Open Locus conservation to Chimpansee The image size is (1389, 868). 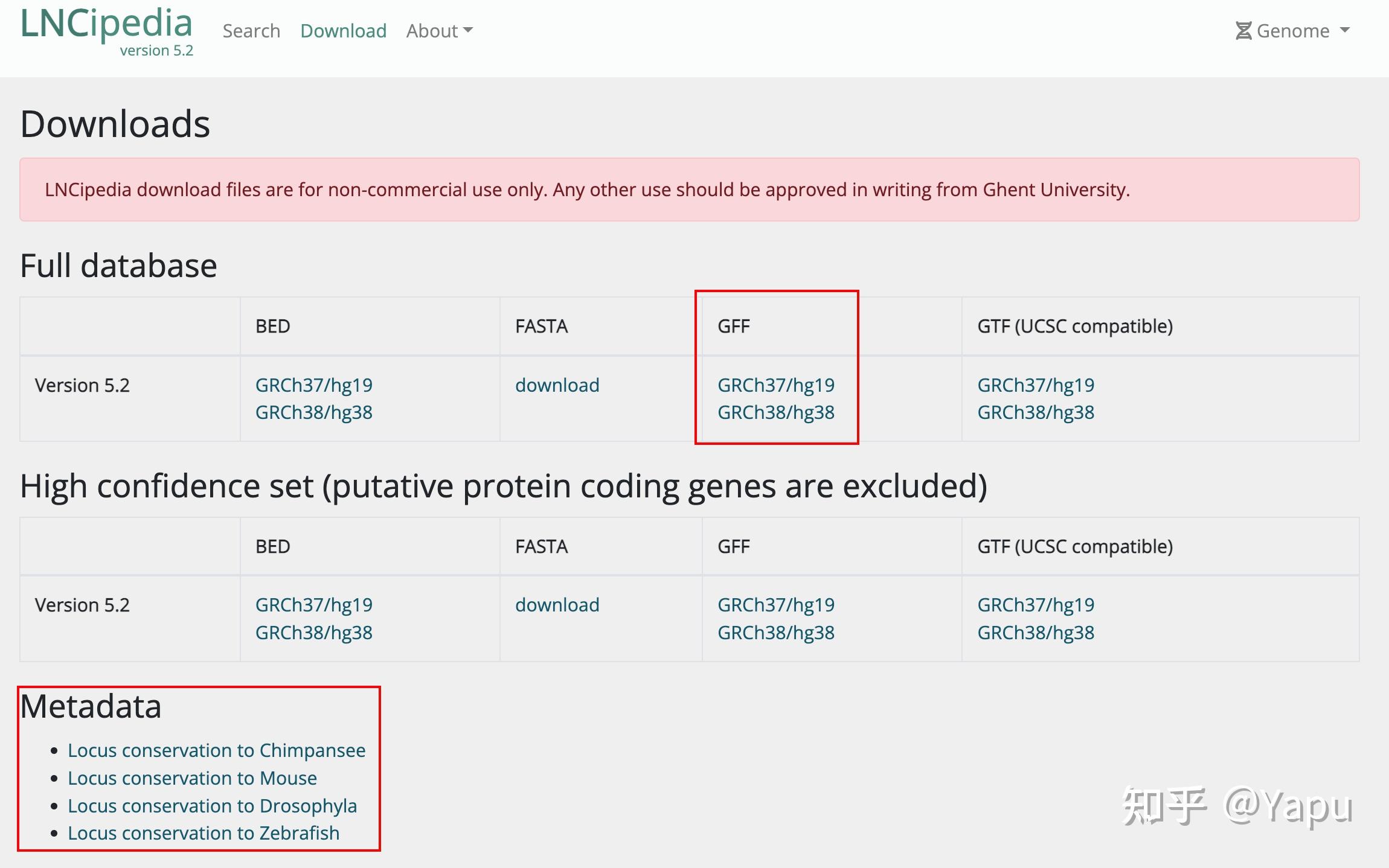pyautogui.click(x=216, y=750)
